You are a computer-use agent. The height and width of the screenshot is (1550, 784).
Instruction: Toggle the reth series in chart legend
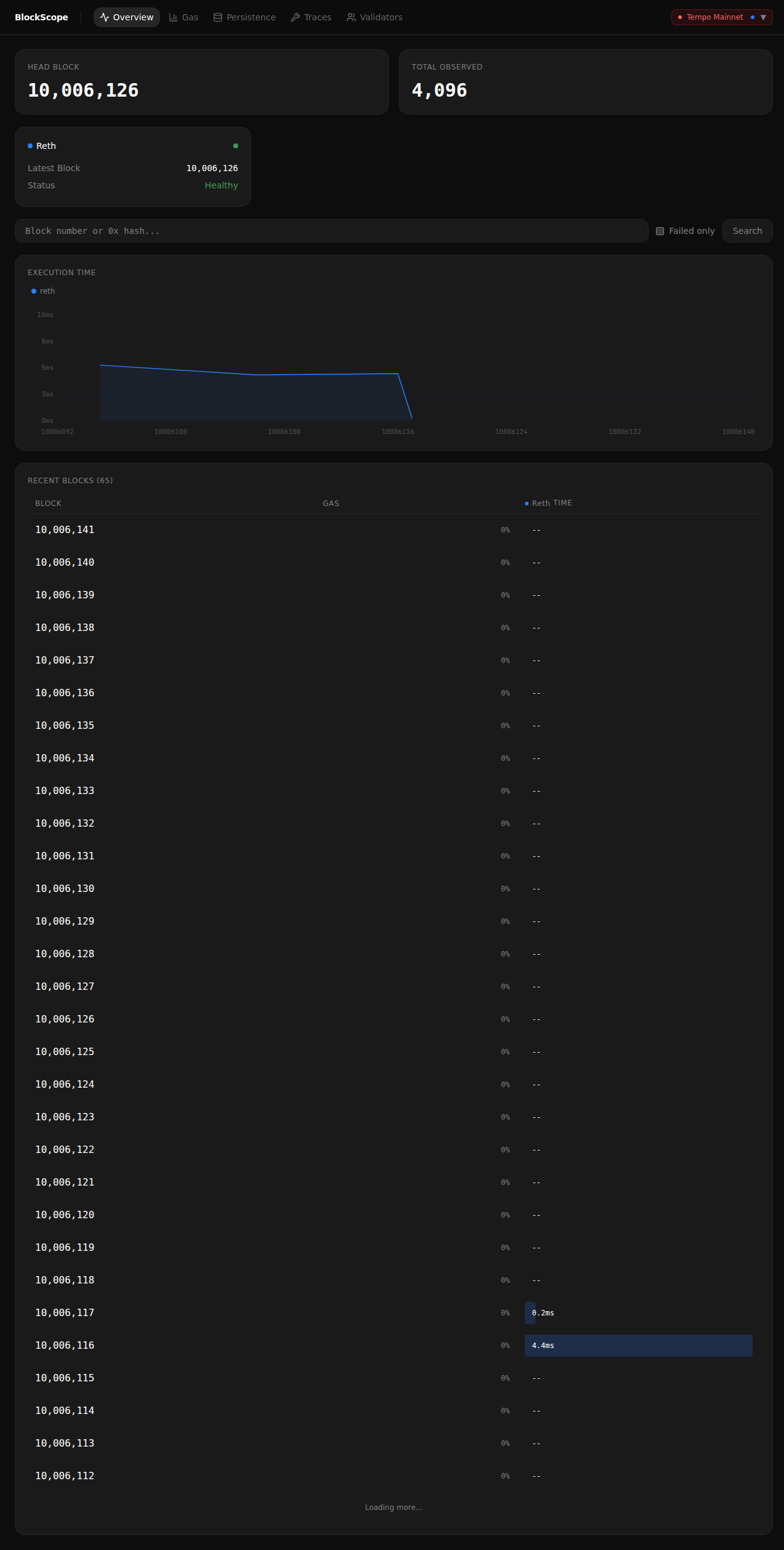point(43,291)
